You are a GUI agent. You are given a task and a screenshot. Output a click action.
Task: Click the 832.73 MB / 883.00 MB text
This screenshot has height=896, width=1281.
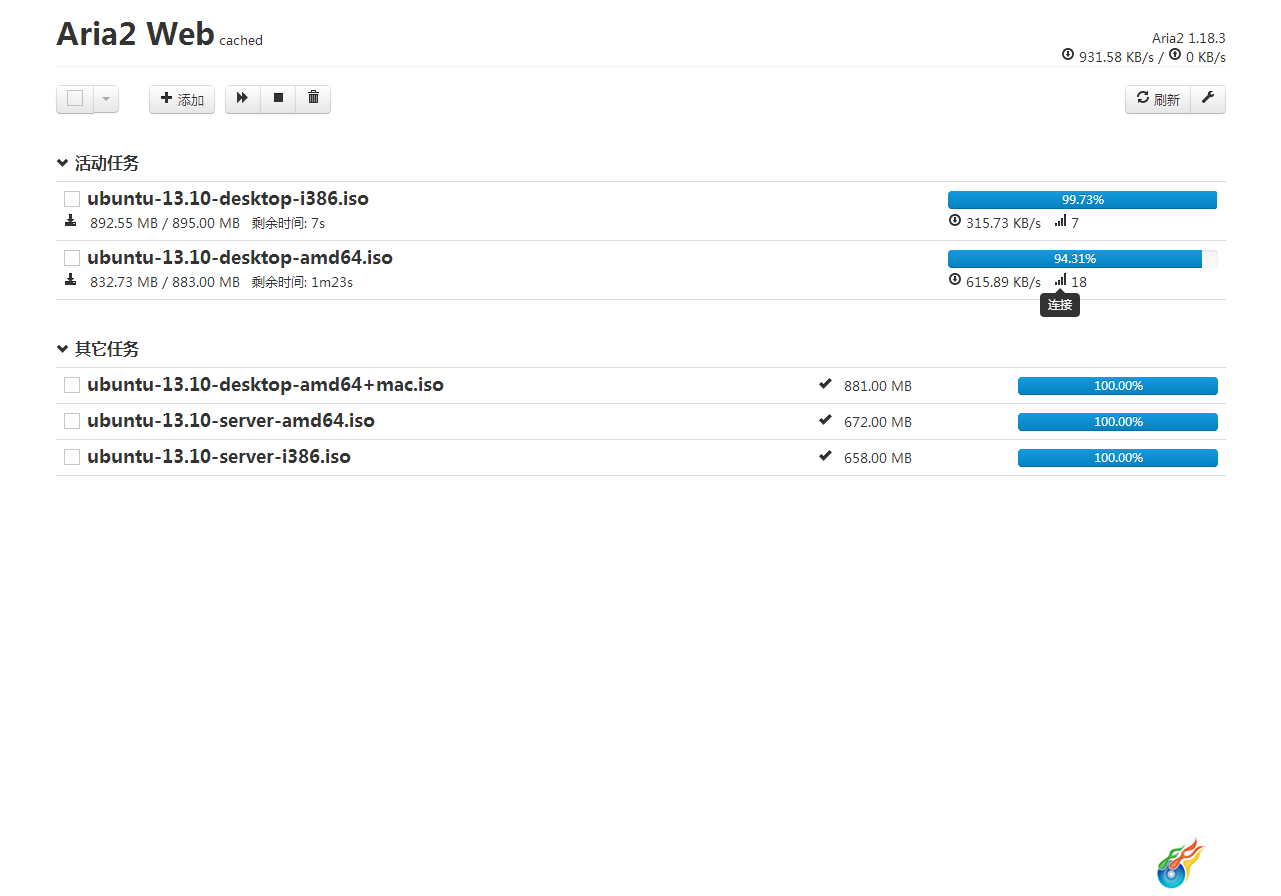[x=165, y=282]
